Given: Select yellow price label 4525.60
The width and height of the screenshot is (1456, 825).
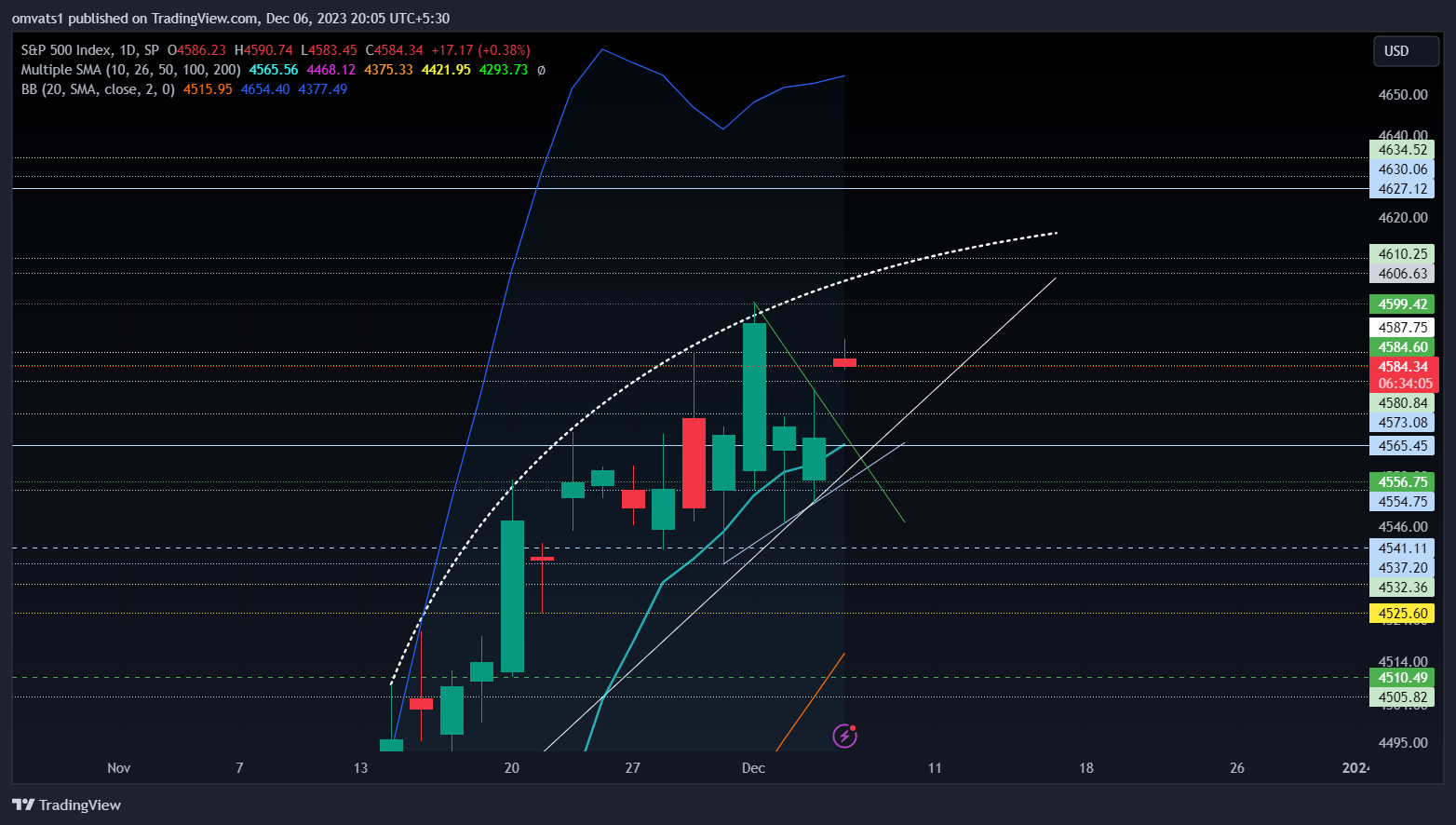Looking at the screenshot, I should click(1402, 614).
